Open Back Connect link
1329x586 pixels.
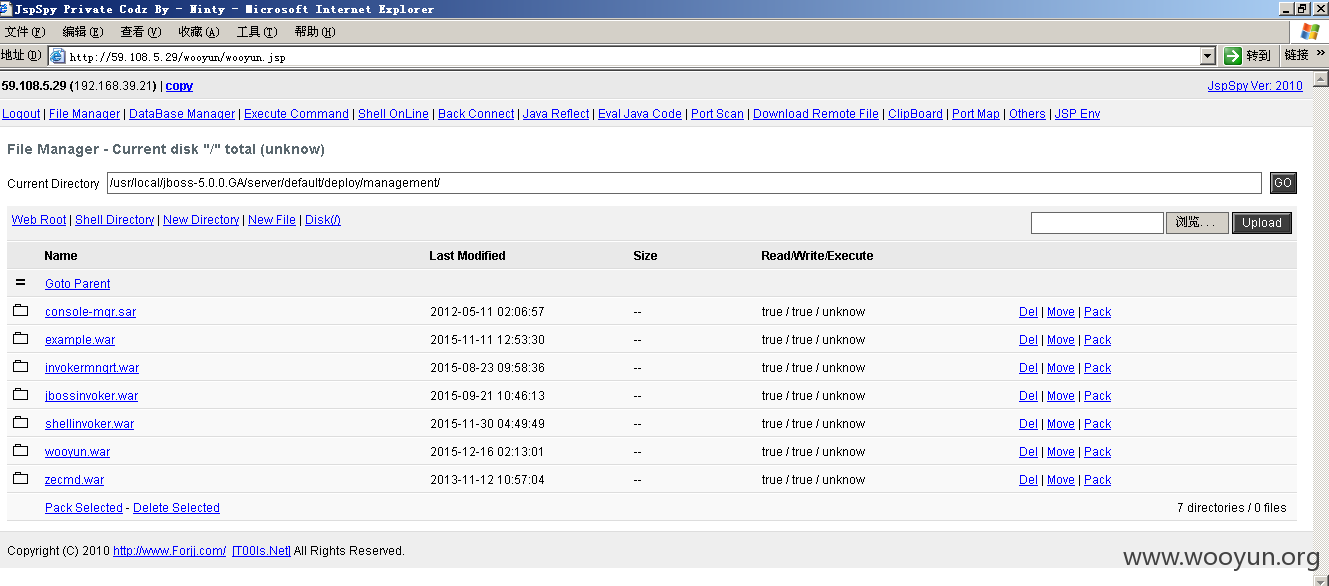click(x=476, y=114)
